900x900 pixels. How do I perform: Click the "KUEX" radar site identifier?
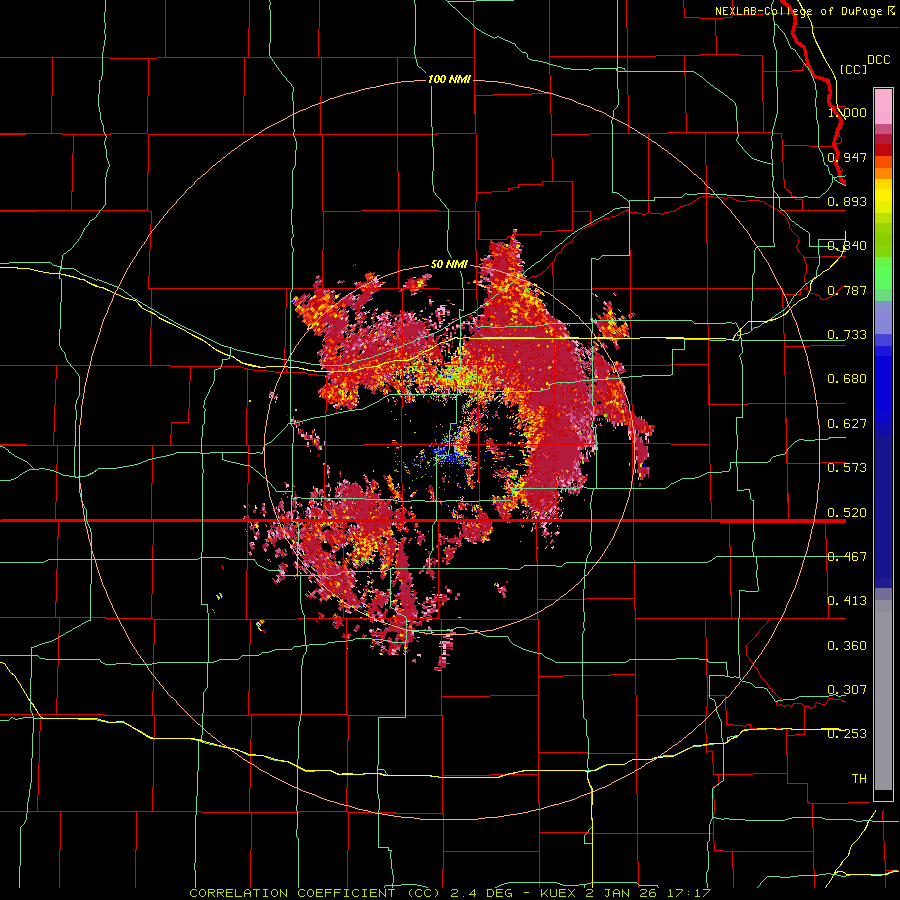click(x=559, y=893)
